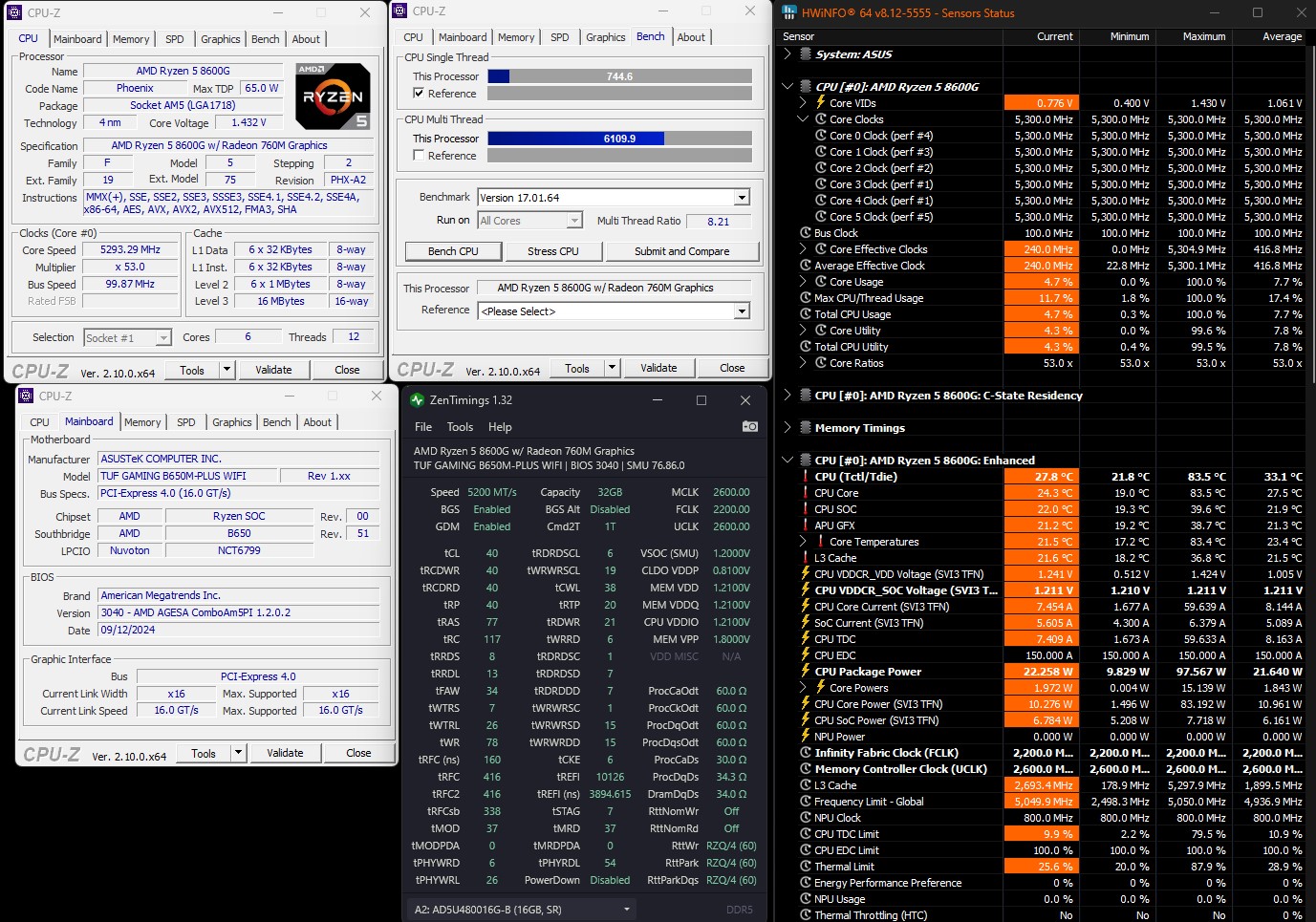Click the thermometer icon beside L3 Cache temperature

tap(806, 558)
